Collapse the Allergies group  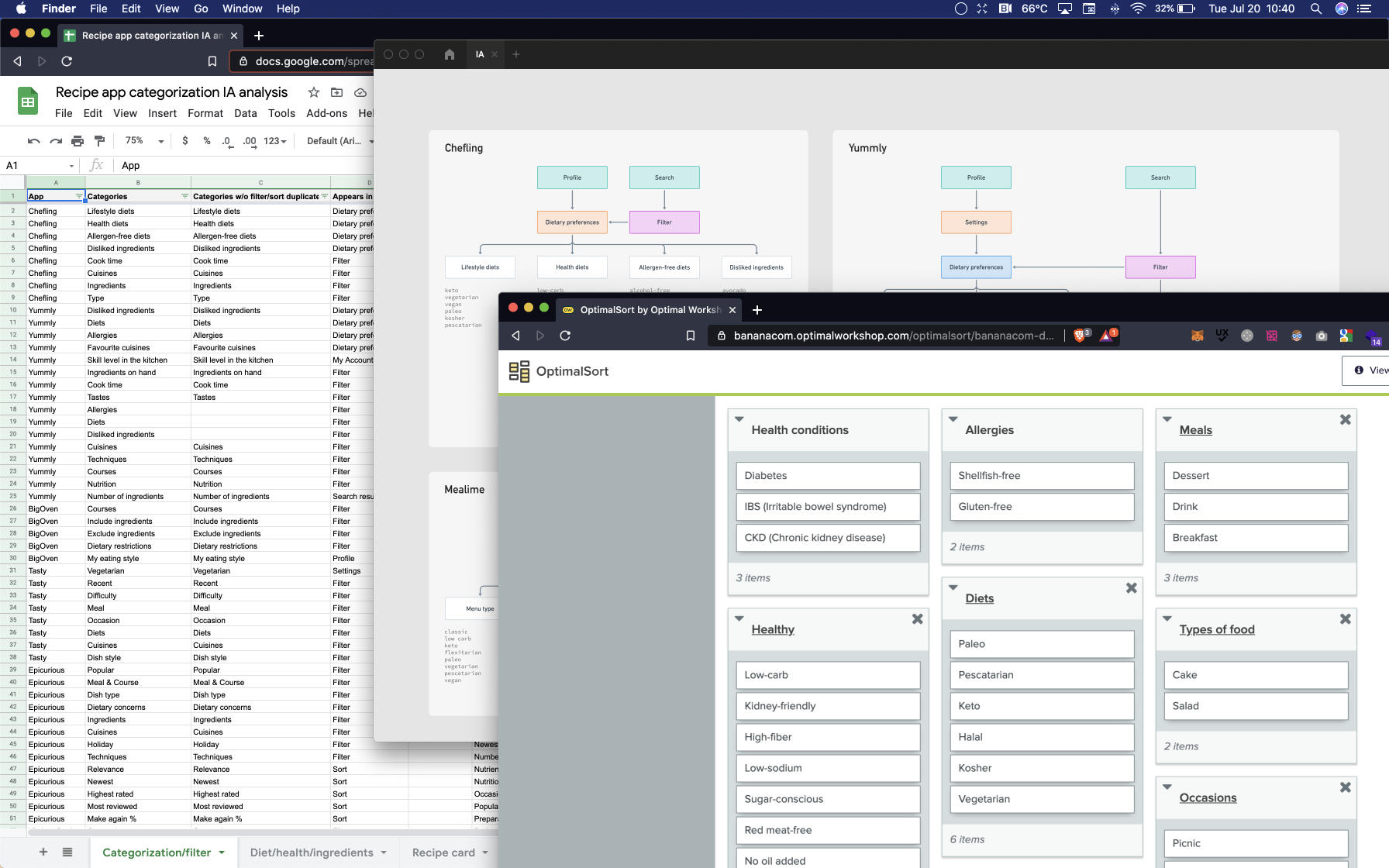pos(953,419)
